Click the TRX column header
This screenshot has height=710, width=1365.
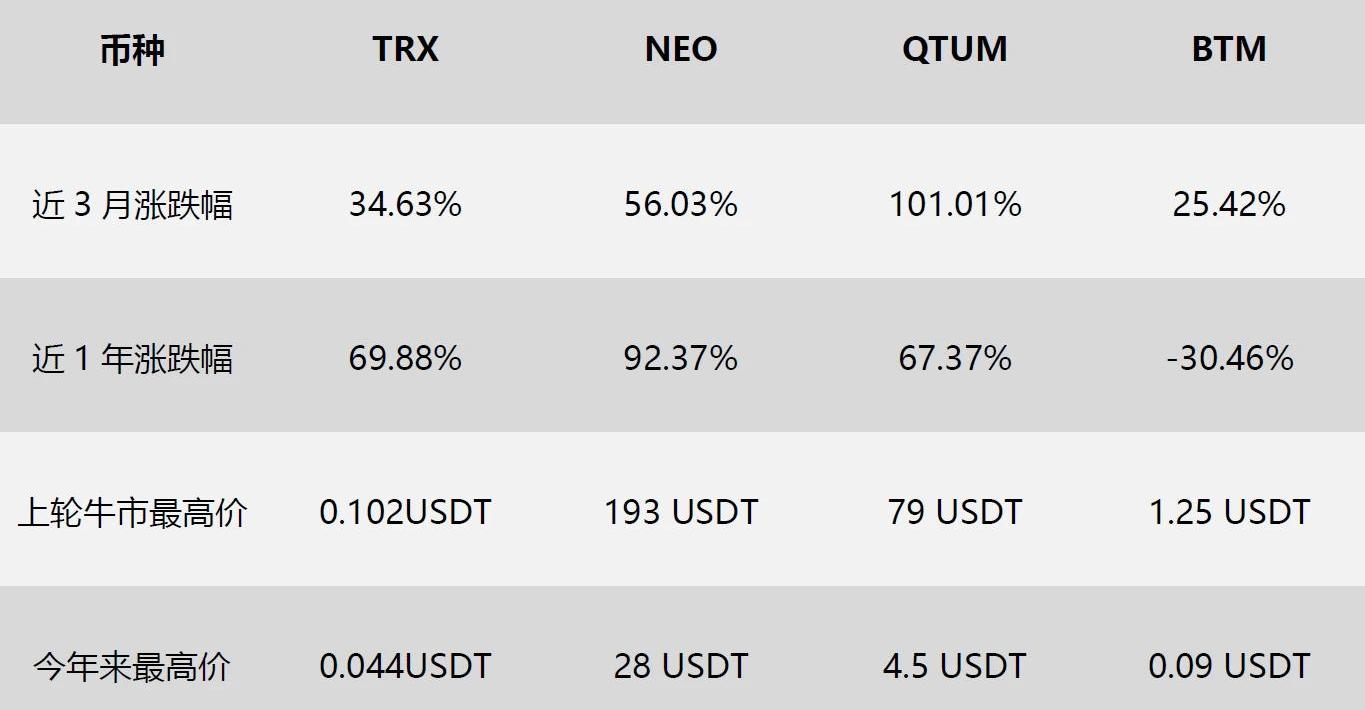(405, 49)
